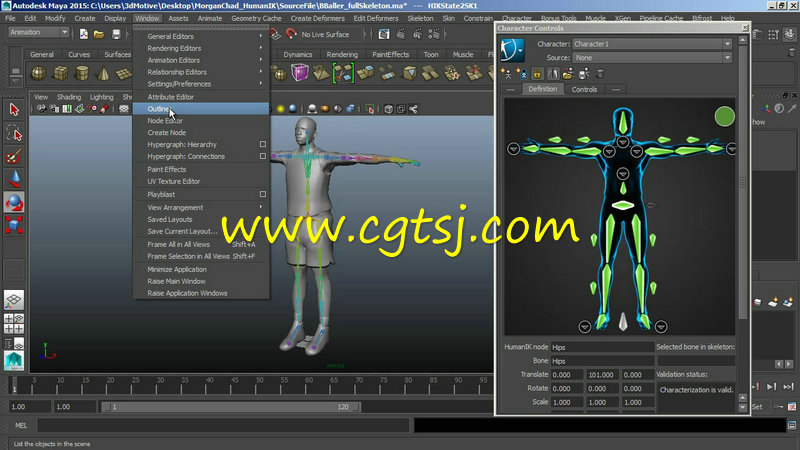
Task: Click the head bone on HumanIK figure
Action: point(622,122)
